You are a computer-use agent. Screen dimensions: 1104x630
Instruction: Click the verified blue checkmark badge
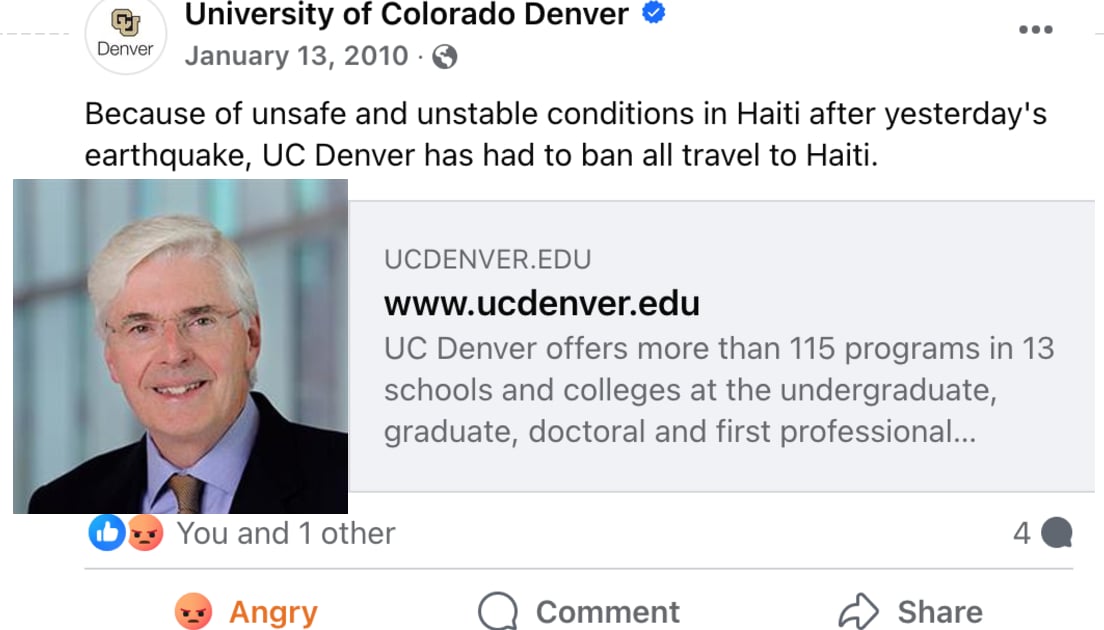pyautogui.click(x=655, y=15)
